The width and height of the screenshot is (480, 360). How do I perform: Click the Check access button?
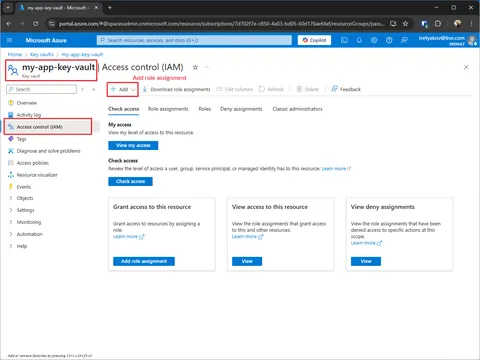(130, 181)
